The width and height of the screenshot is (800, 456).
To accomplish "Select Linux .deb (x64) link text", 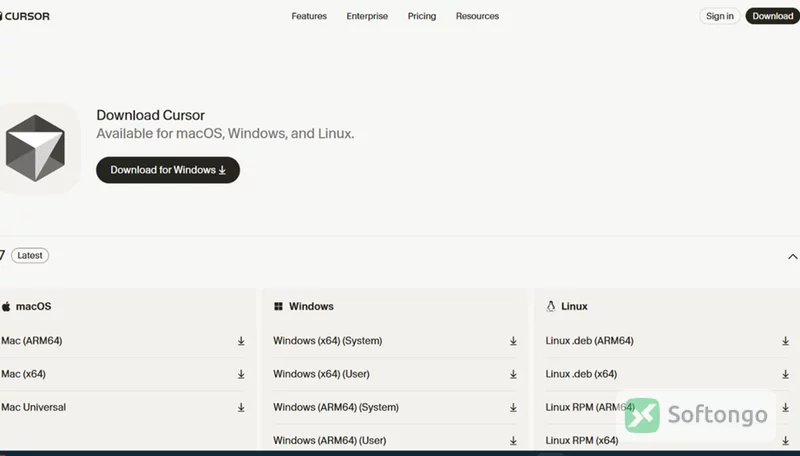I will coord(581,374).
